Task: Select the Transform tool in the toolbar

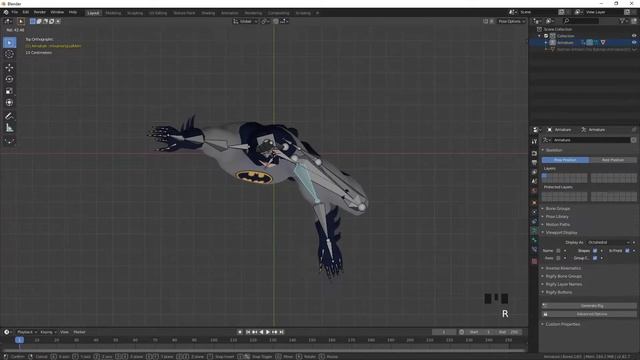Action: coord(9,102)
